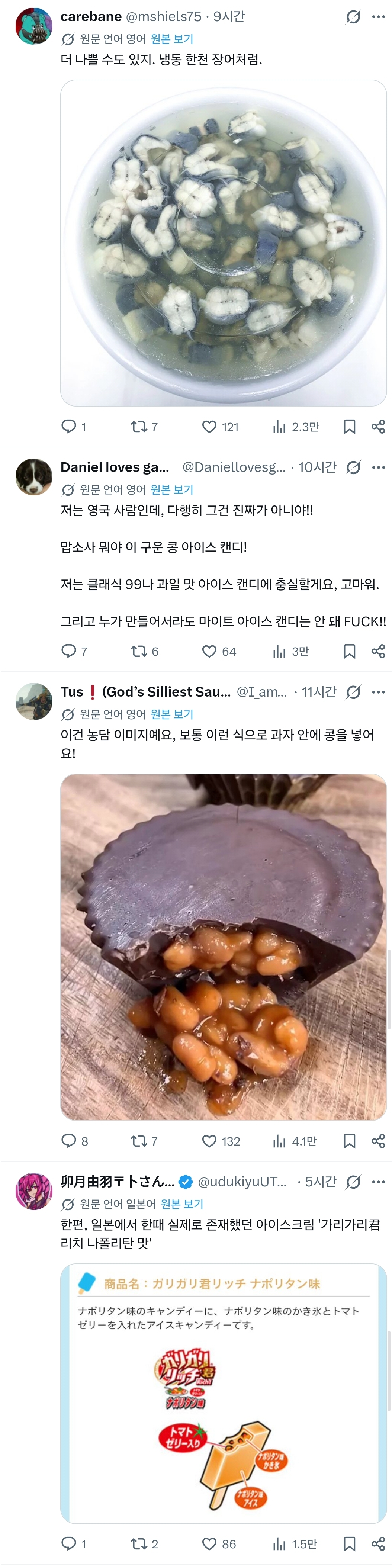392x1568 pixels.
Task: Toggle Grok icon beside Daniel's 10시간 timestamp
Action: tap(353, 467)
